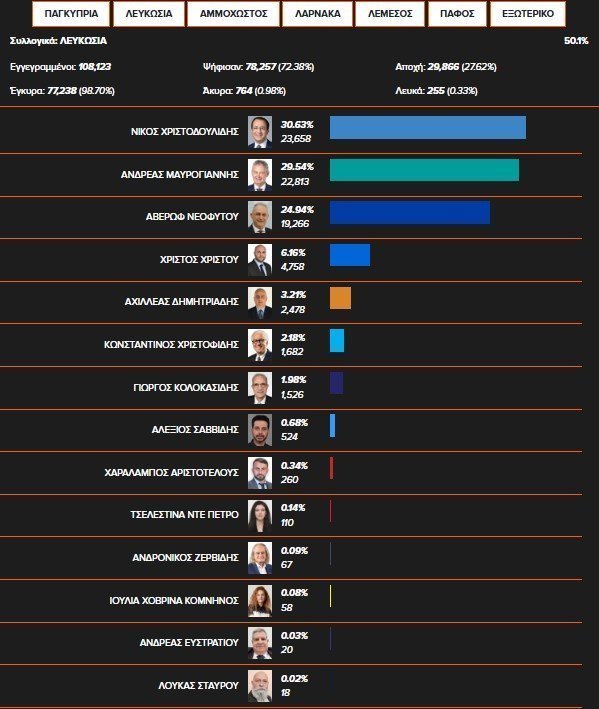
Task: View the ΛΕΜΕΣΟΣ tab
Action: coord(390,14)
